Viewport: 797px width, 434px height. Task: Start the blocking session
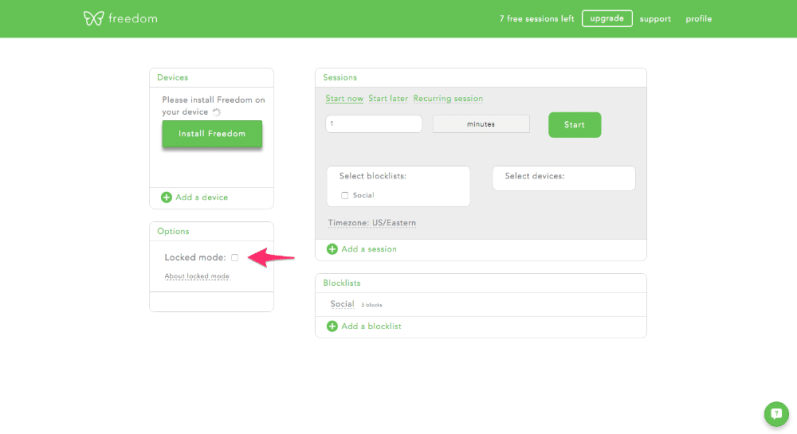pyautogui.click(x=574, y=125)
